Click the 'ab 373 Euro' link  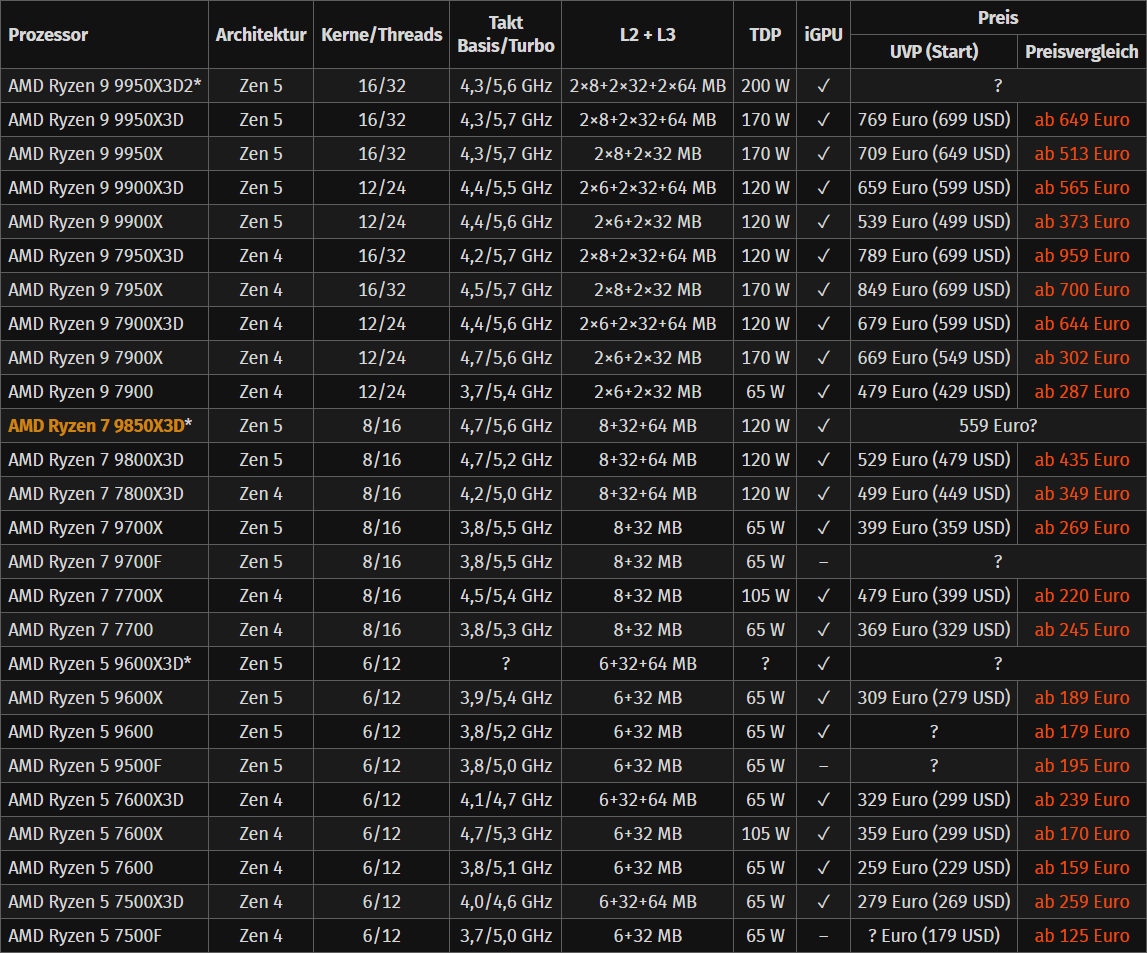(x=1081, y=222)
